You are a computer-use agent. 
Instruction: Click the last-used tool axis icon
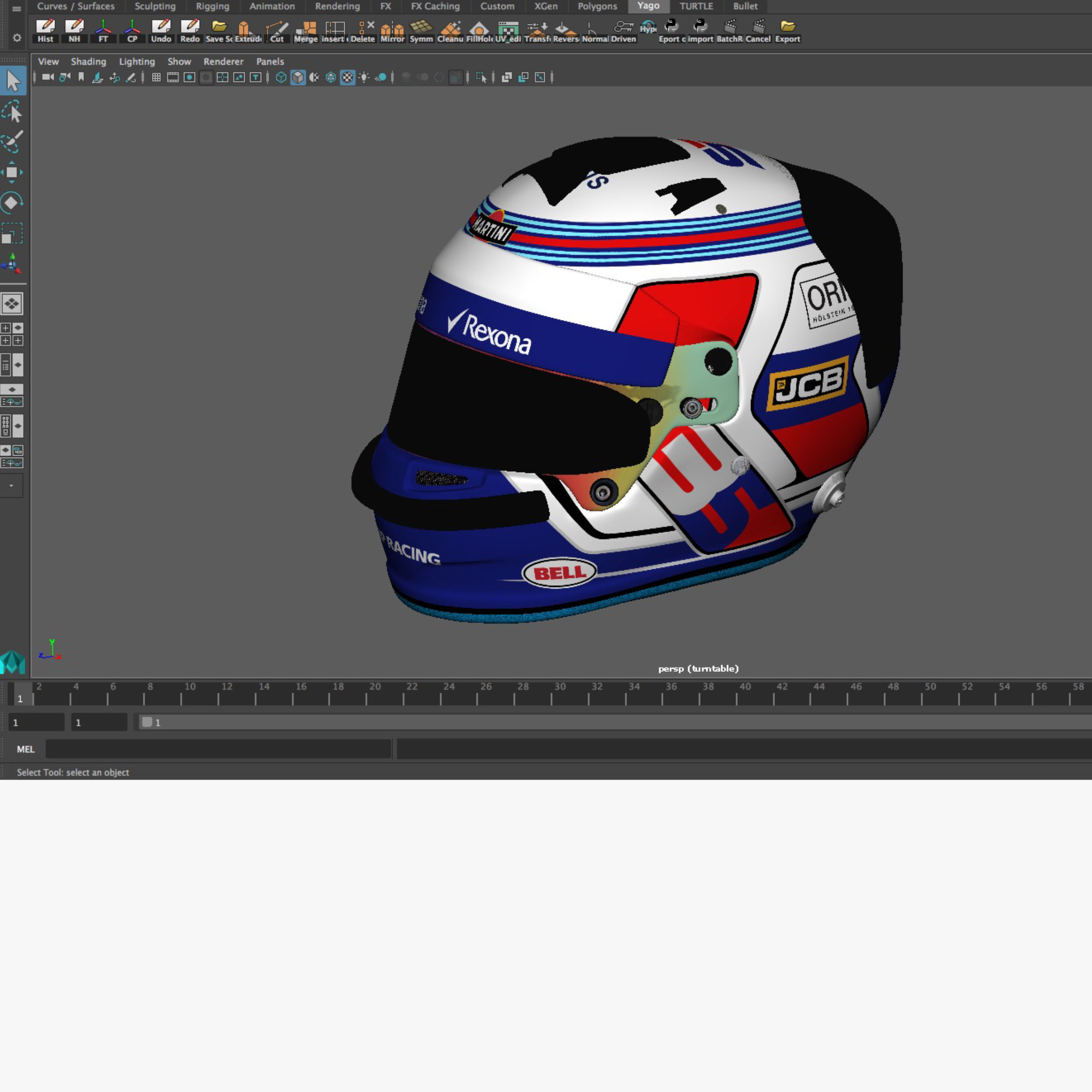pyautogui.click(x=12, y=264)
